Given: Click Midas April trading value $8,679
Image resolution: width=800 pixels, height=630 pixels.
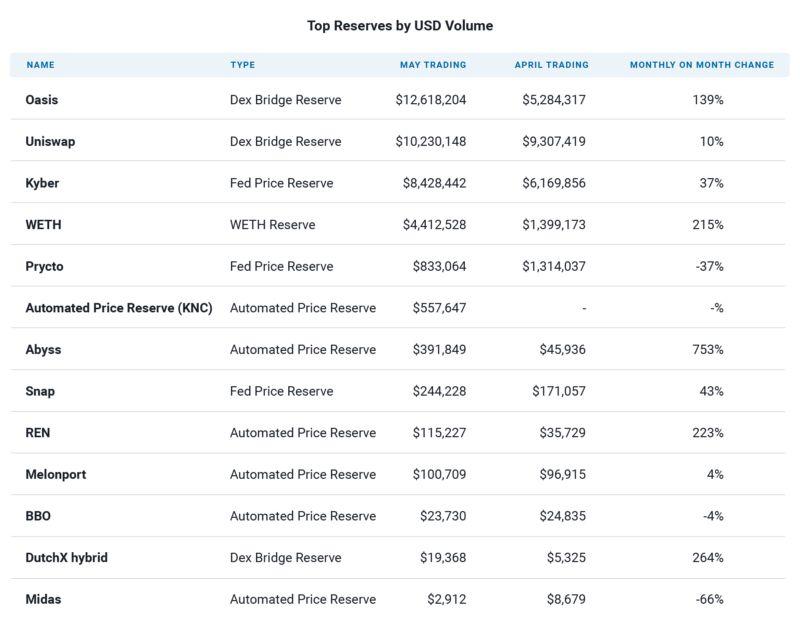Looking at the screenshot, I should 566,599.
